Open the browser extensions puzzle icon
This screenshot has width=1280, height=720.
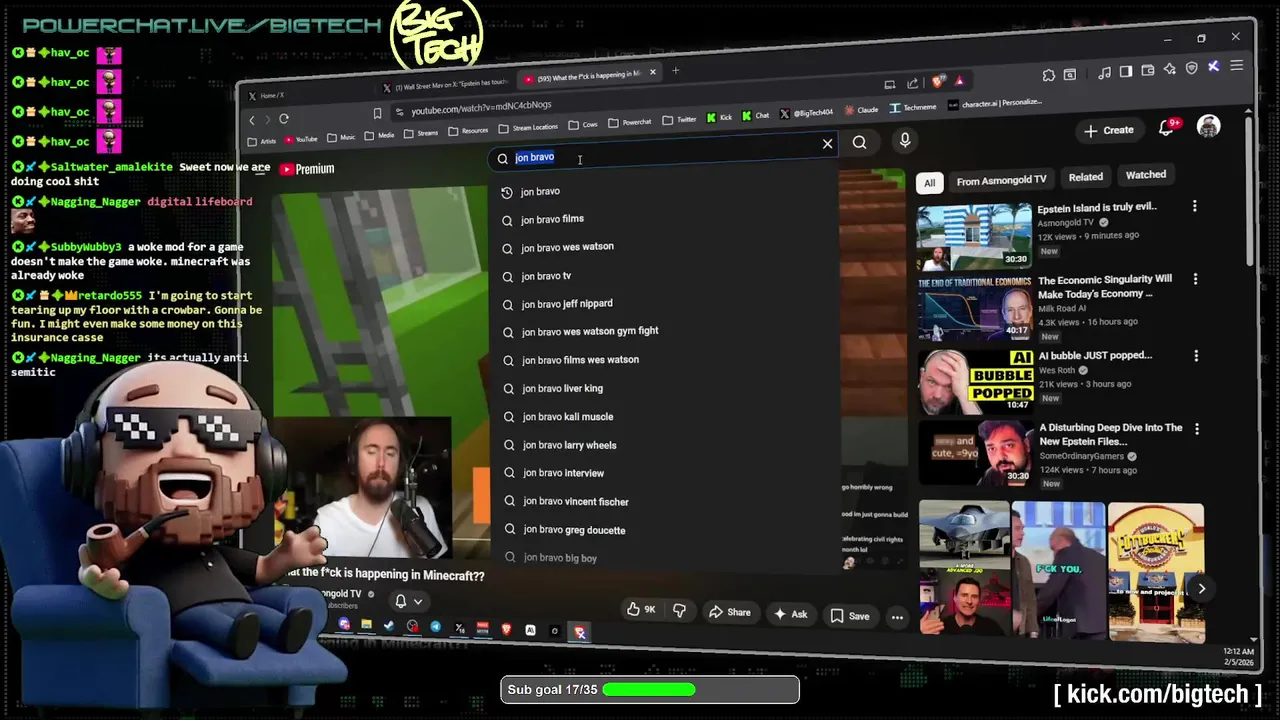(x=1048, y=75)
